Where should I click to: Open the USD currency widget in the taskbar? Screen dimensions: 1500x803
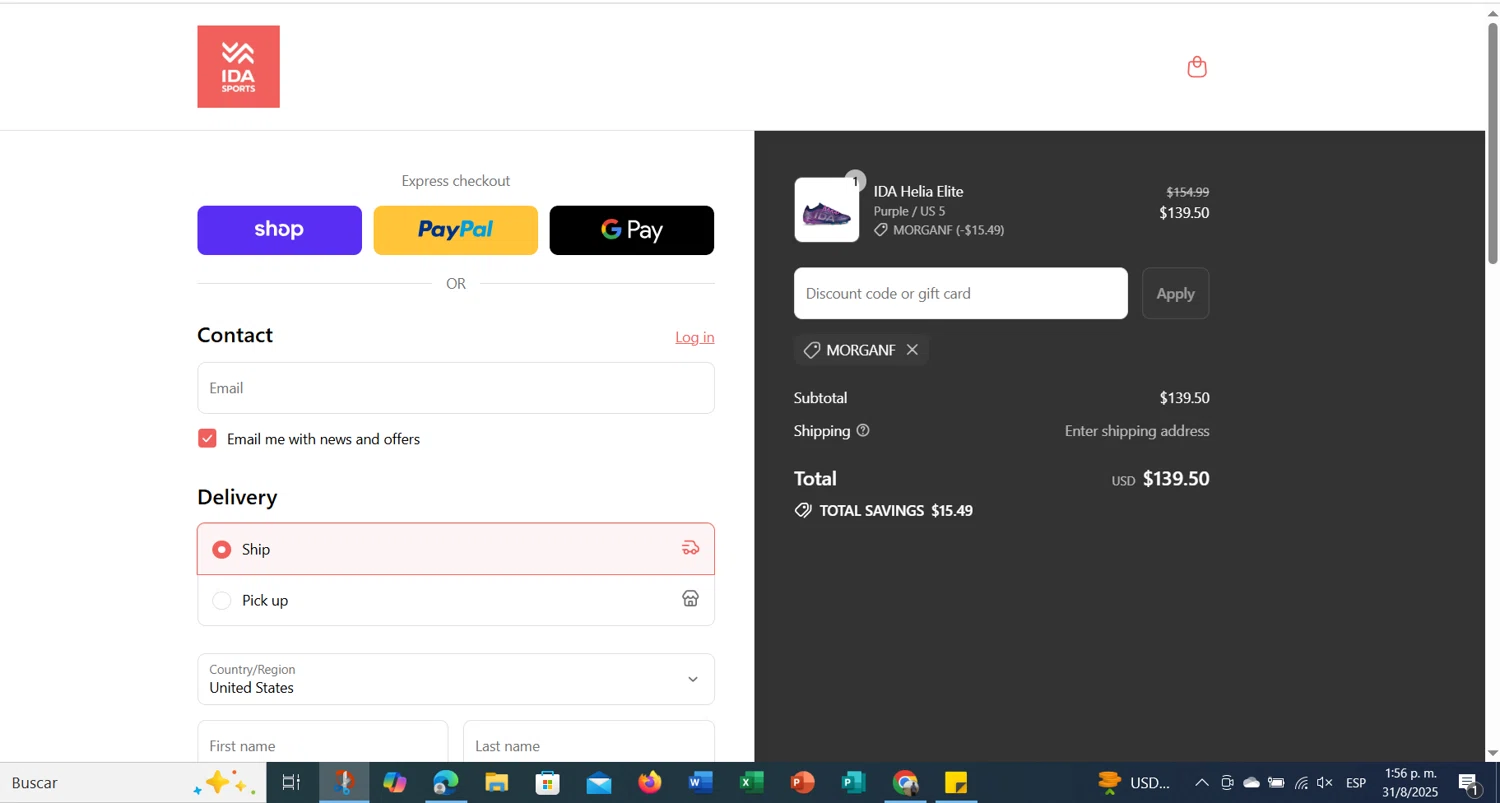coord(1134,783)
